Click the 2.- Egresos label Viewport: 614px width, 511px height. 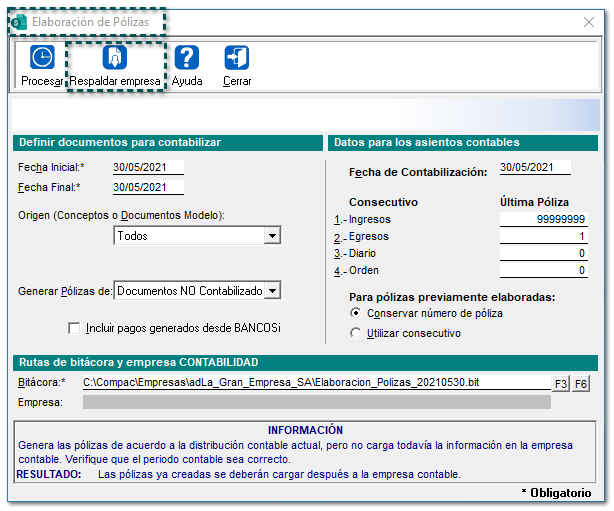coord(361,237)
